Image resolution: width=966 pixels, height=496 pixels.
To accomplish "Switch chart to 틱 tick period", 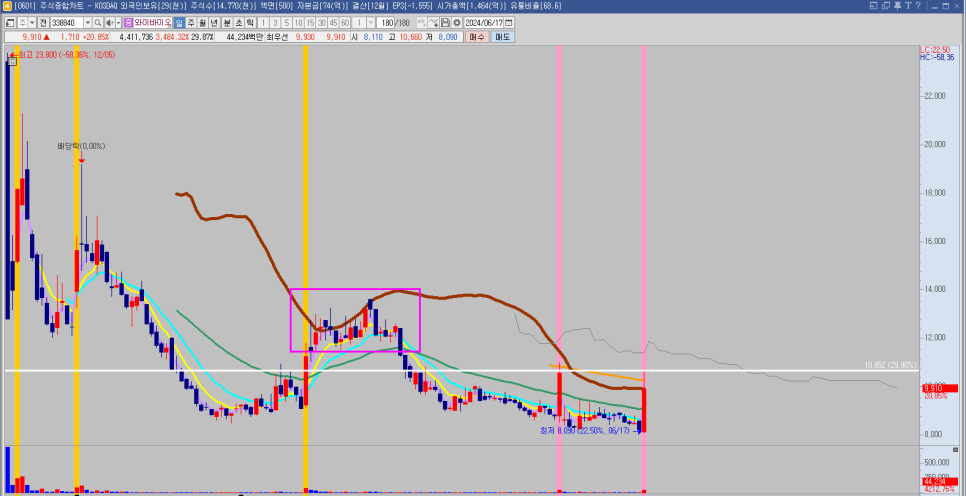I will [250, 22].
